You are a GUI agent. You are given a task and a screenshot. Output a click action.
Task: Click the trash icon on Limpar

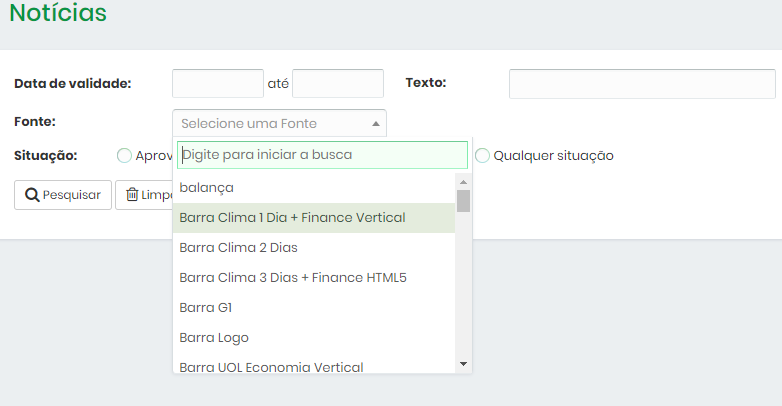(132, 195)
